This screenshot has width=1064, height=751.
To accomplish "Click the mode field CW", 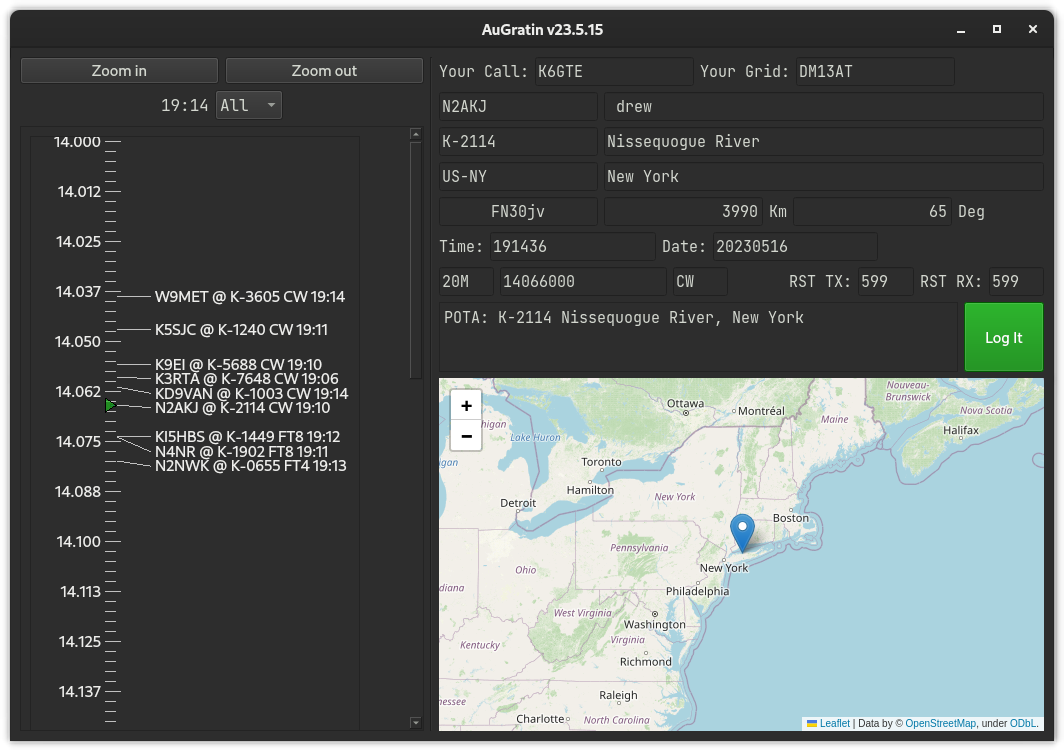I will 700,282.
